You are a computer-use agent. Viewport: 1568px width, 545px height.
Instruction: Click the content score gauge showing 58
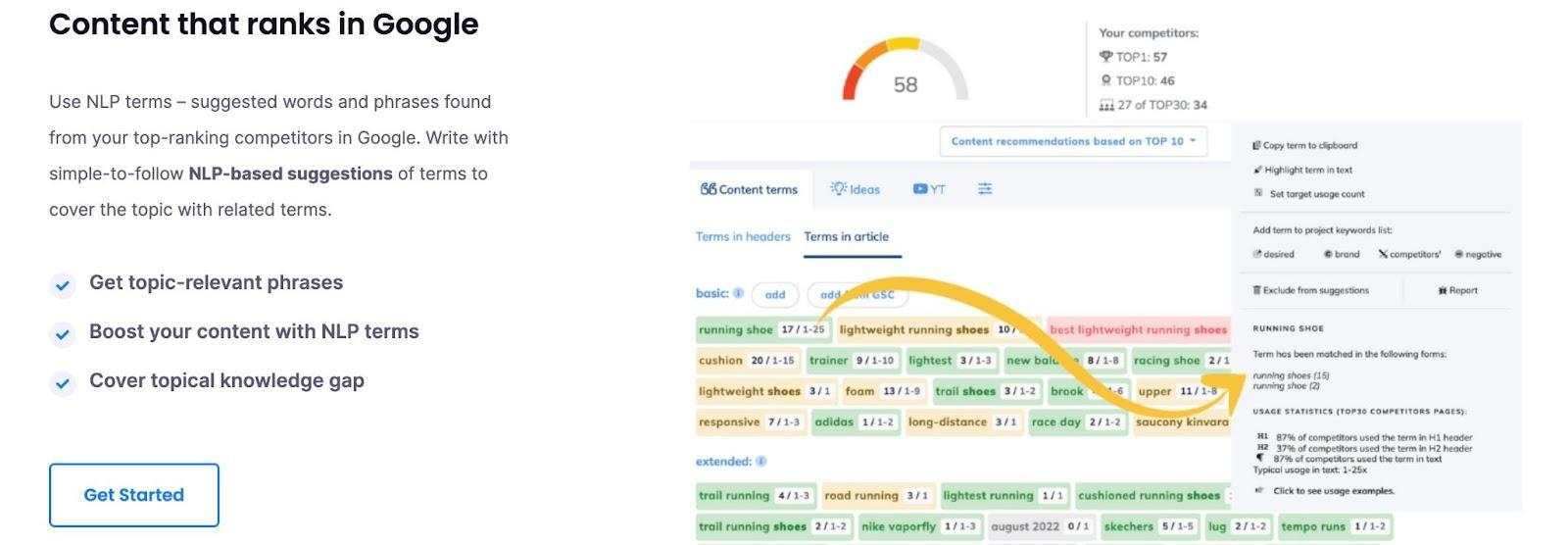905,74
